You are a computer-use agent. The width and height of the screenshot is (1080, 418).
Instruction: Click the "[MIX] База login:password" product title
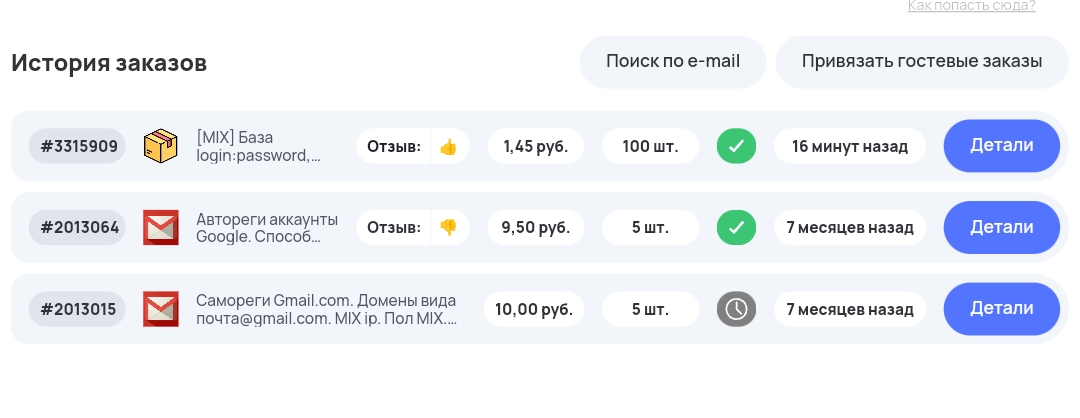point(259,146)
